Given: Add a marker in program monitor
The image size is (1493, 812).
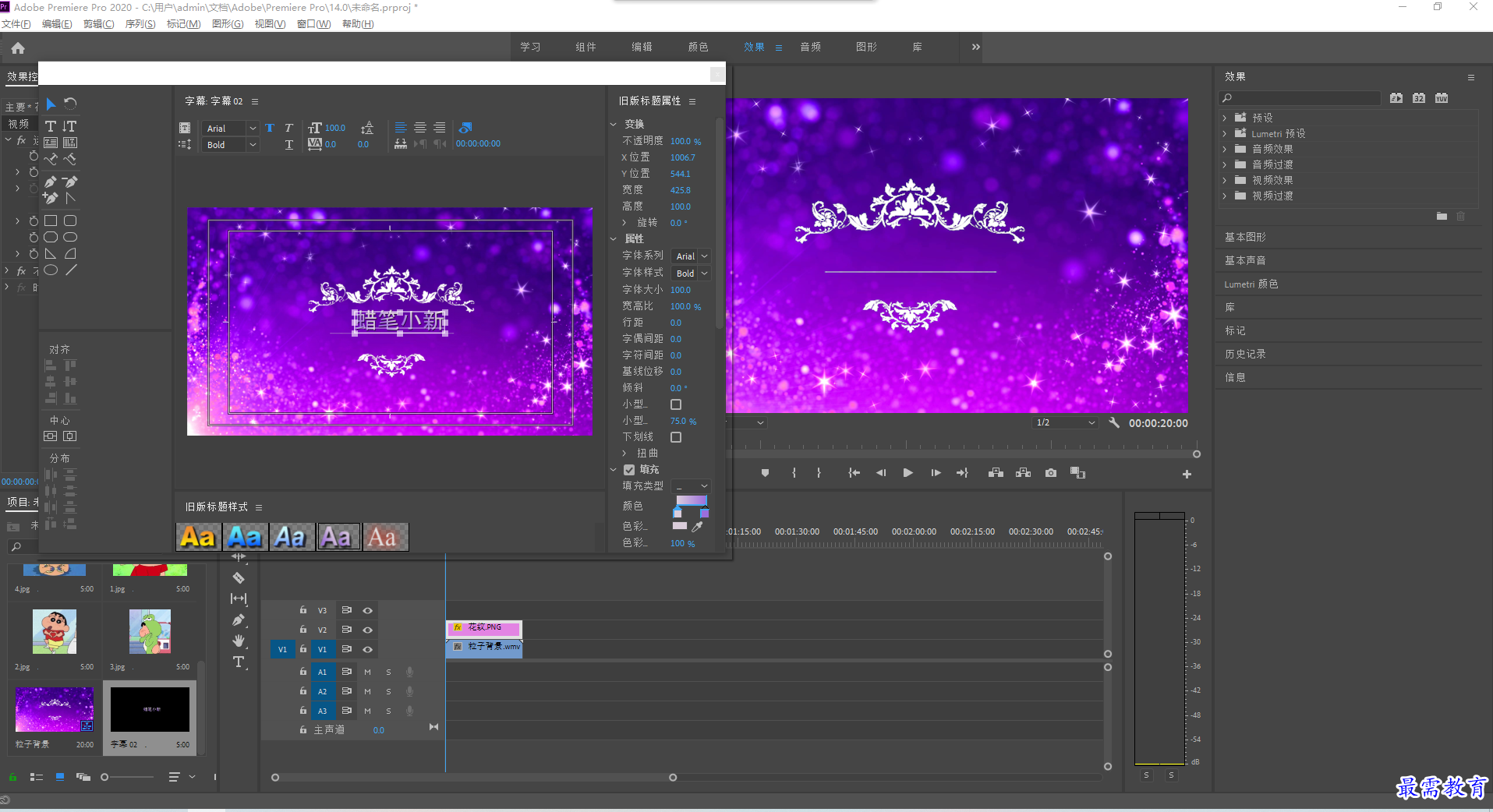Looking at the screenshot, I should tap(765, 473).
